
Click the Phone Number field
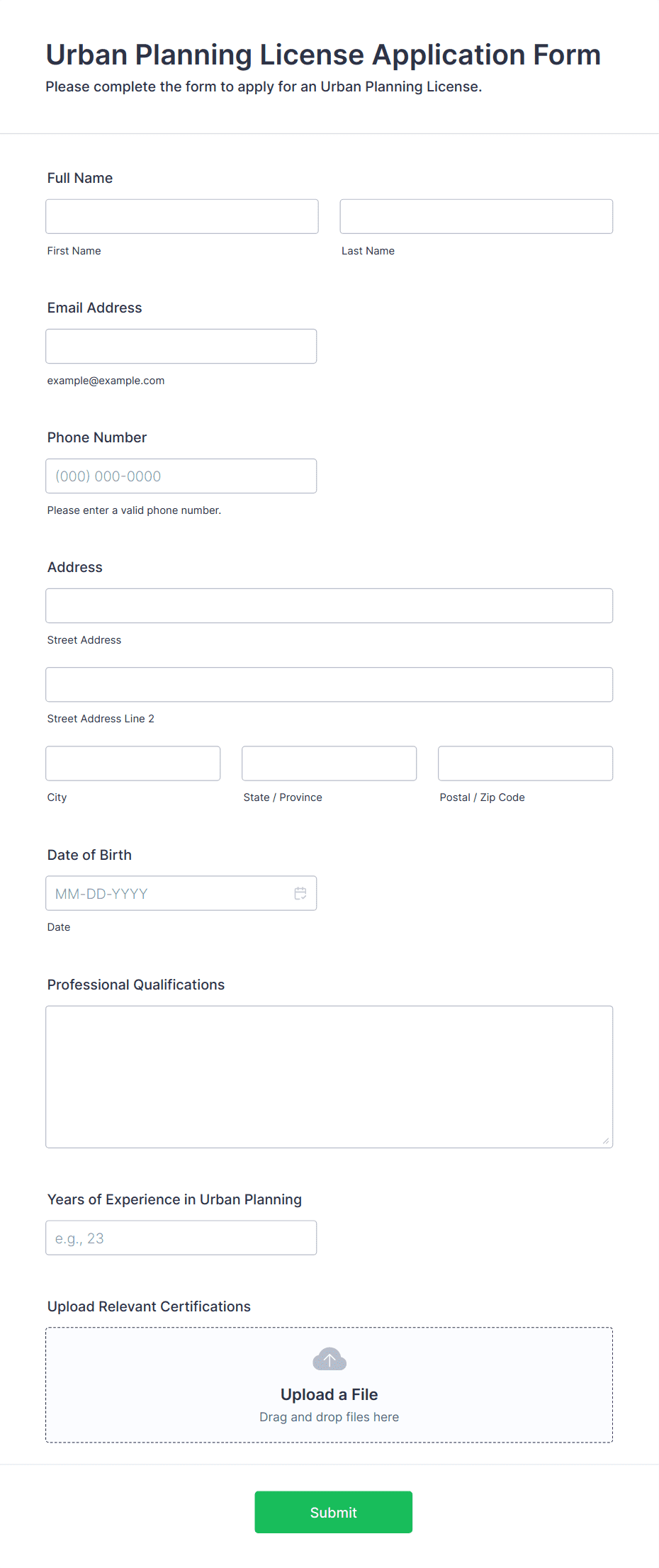[181, 476]
